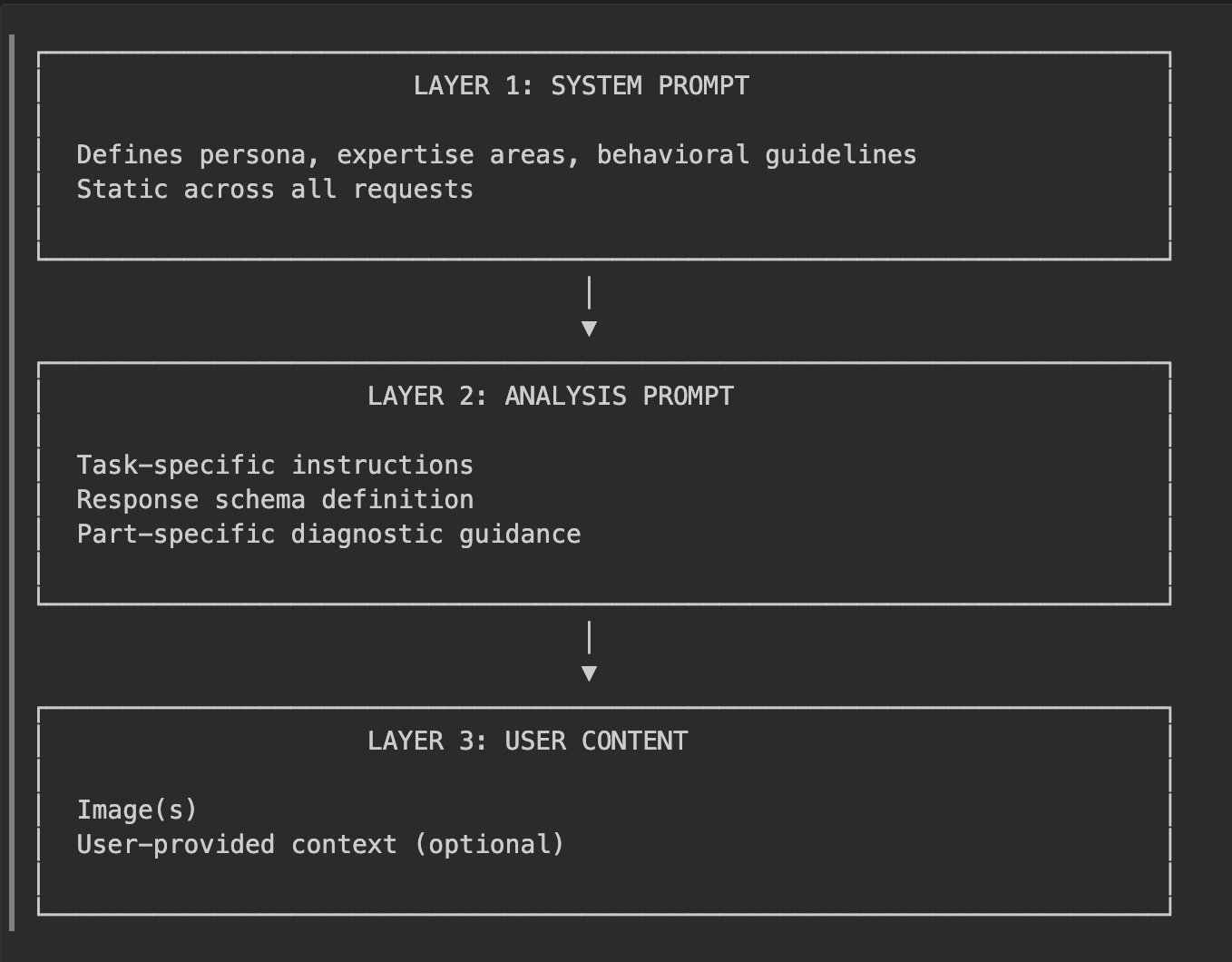Click the '(optional)' text in Layer 3
This screenshot has width=1232, height=962.
pos(489,845)
